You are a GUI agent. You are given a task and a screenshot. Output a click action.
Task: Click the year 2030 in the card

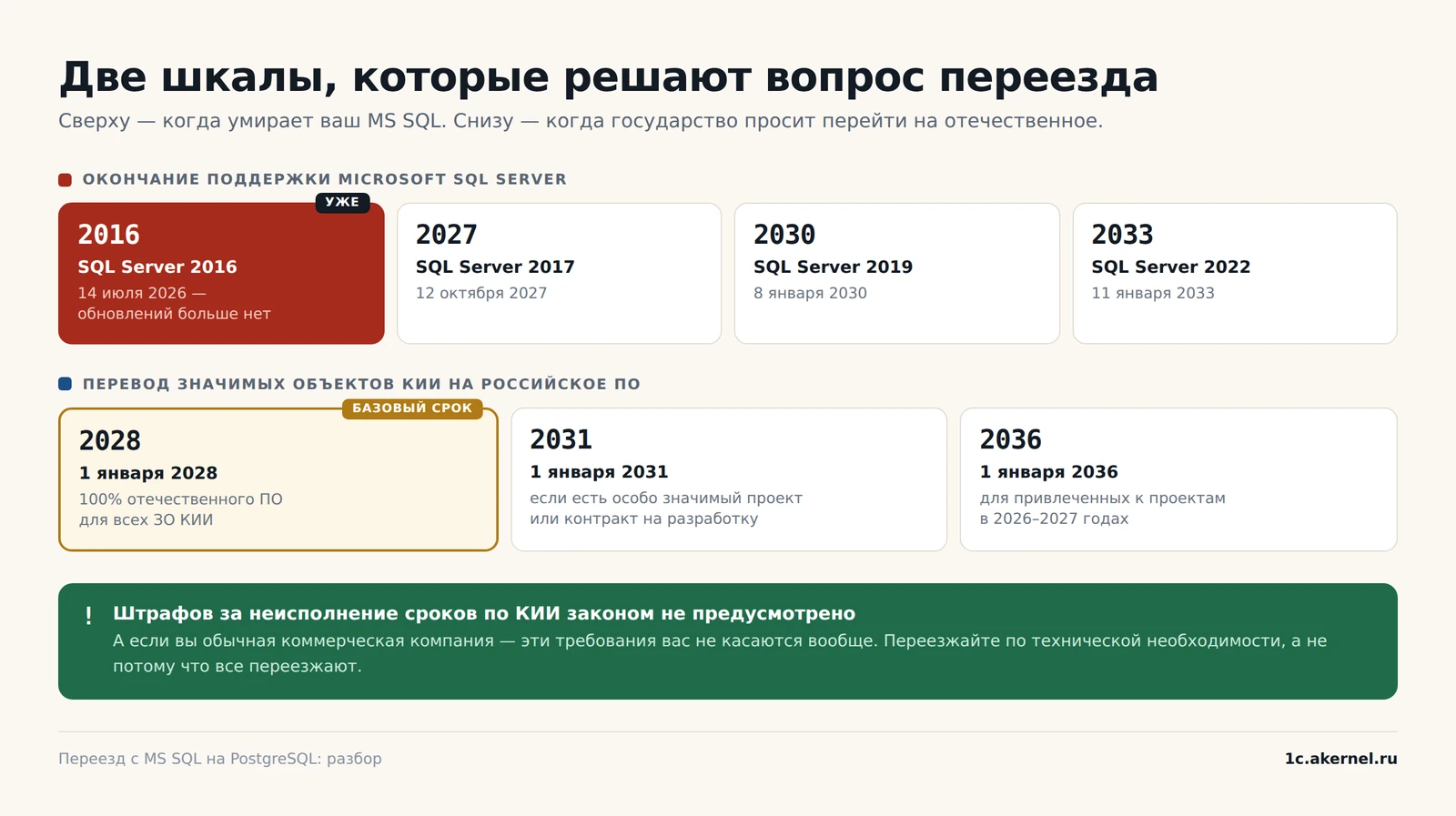click(x=784, y=235)
